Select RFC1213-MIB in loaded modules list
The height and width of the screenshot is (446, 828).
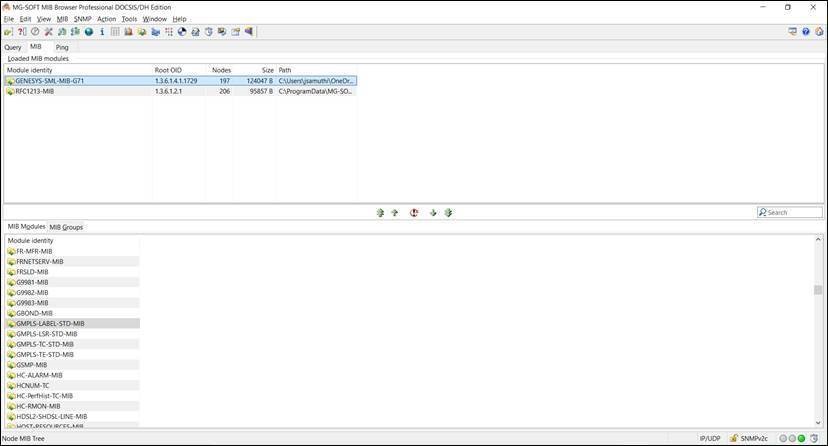(x=34, y=91)
